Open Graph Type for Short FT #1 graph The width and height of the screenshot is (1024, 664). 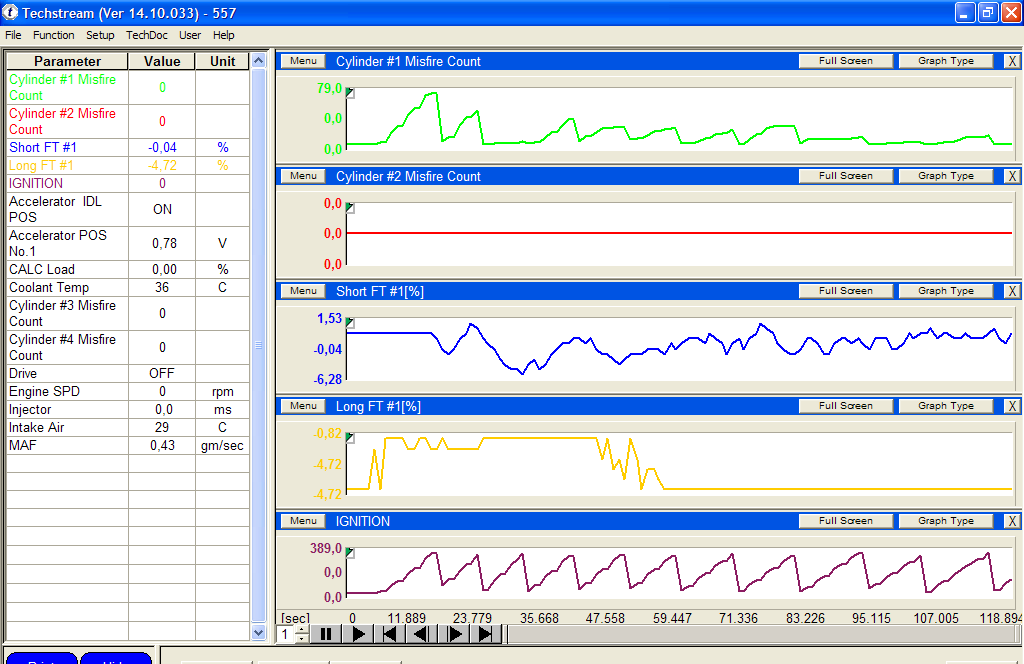point(945,291)
